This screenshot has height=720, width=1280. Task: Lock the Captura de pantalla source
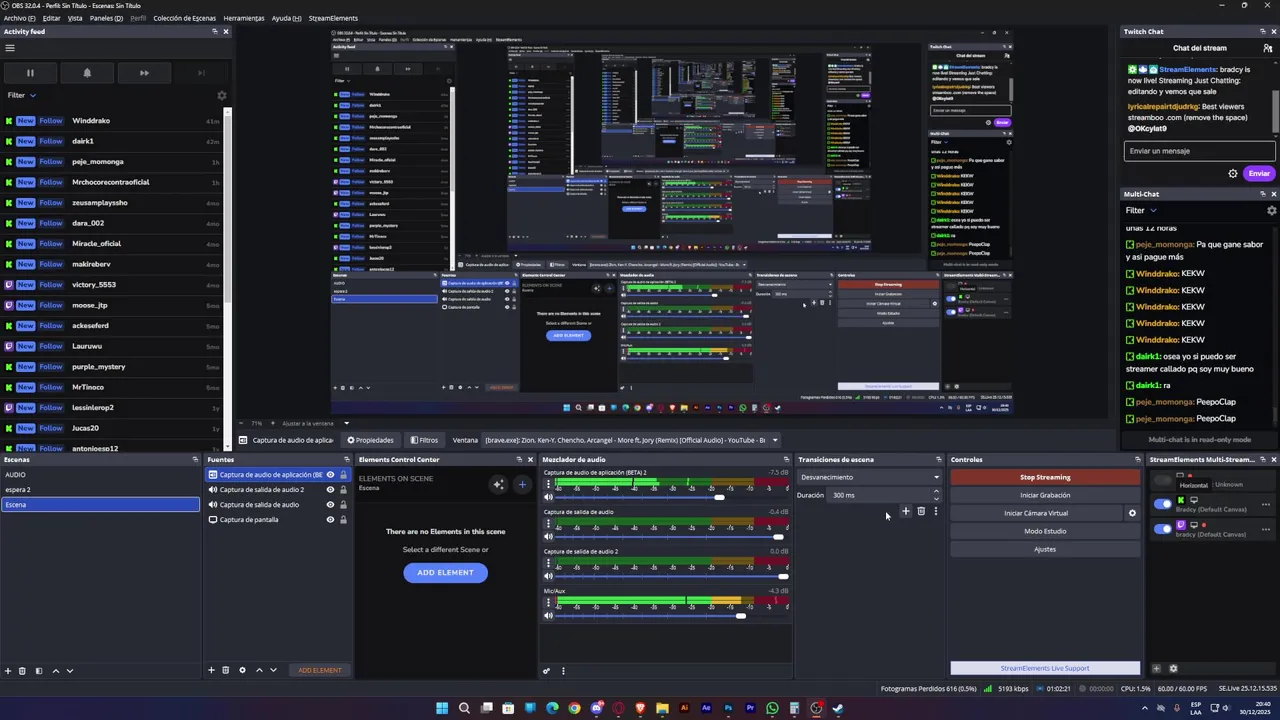point(343,520)
